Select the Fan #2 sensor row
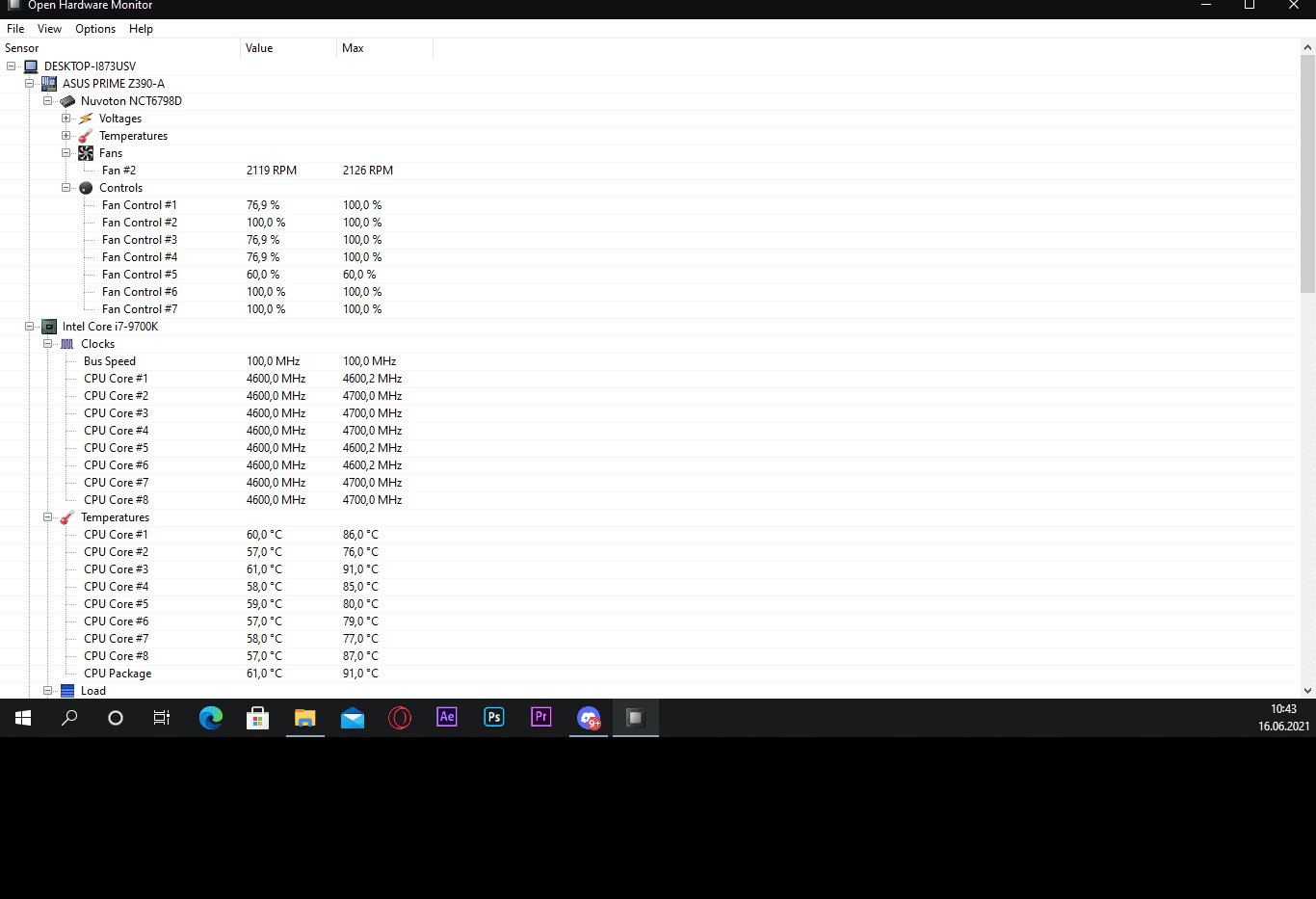The width and height of the screenshot is (1316, 899). click(x=650, y=171)
